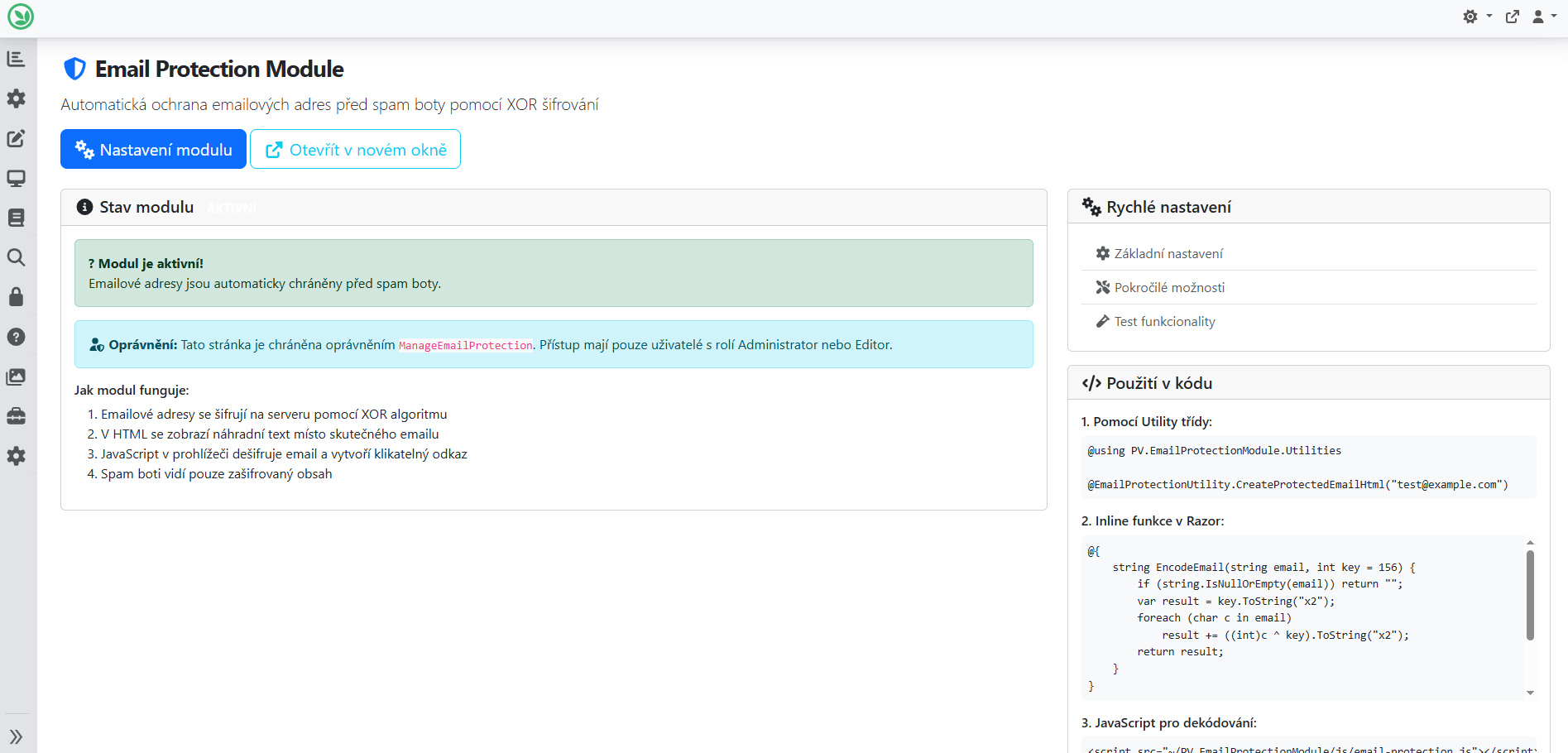Click the shield icon next to page title
The image size is (1568, 753).
[74, 69]
